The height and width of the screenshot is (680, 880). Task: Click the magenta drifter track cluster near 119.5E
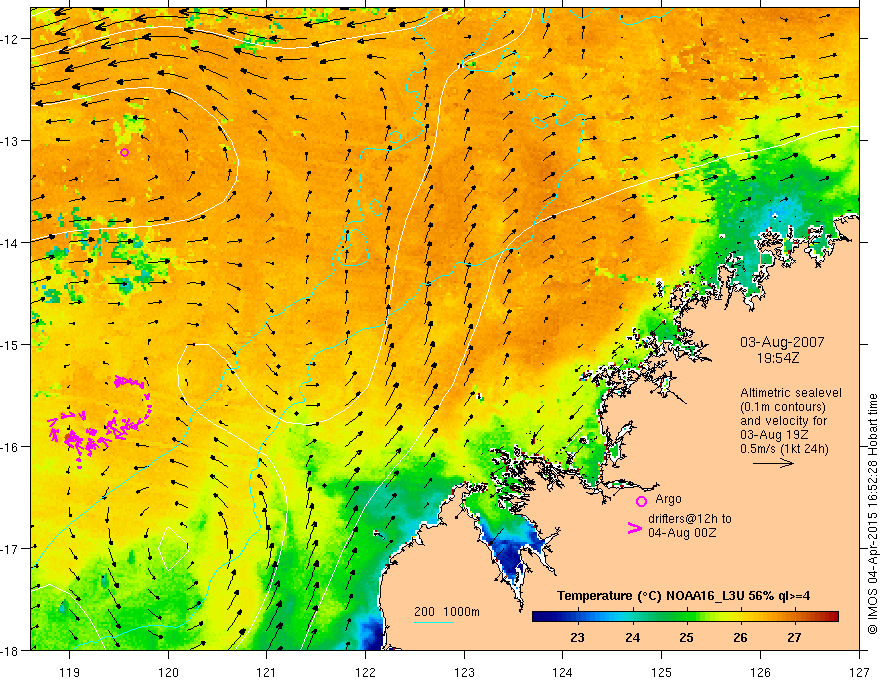click(101, 421)
